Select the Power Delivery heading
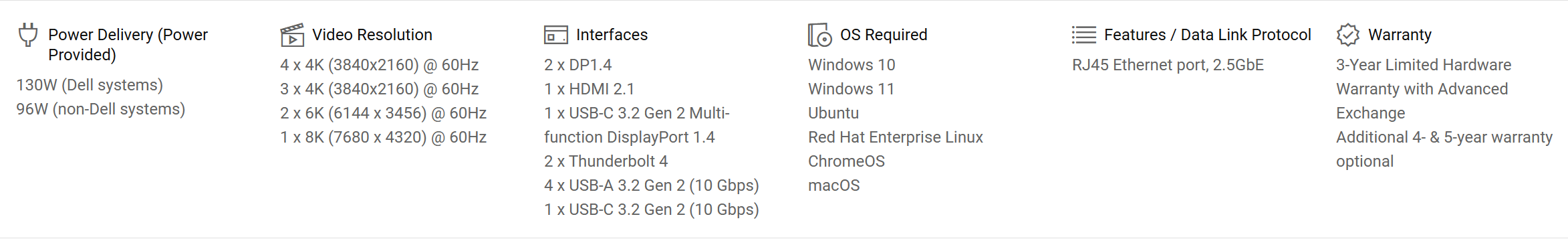The height and width of the screenshot is (241, 1568). pos(128,45)
